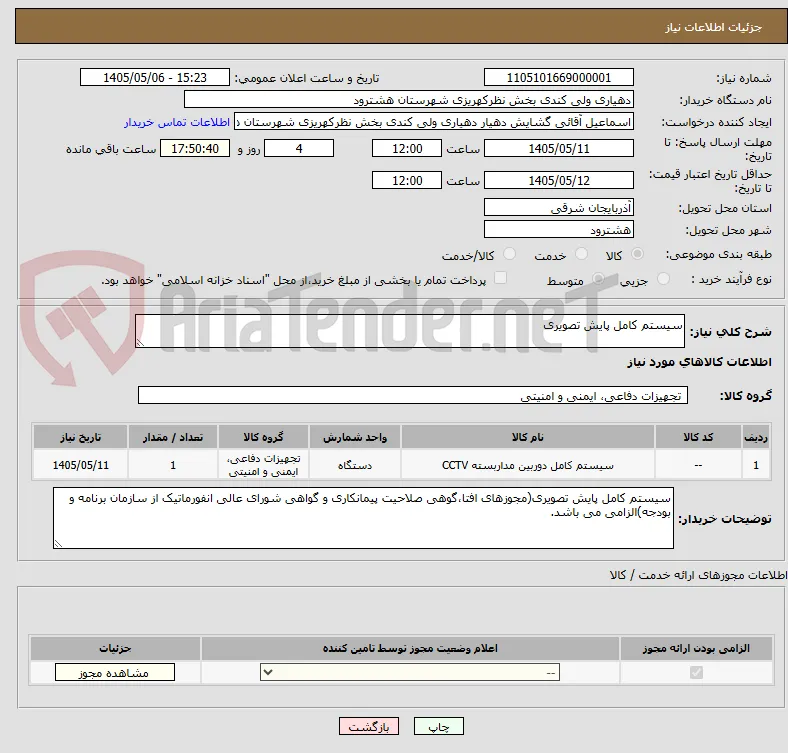
Task: Click the اطلاعات مجوزهای ارائه خدمت heading
Action: pyautogui.click(x=698, y=575)
